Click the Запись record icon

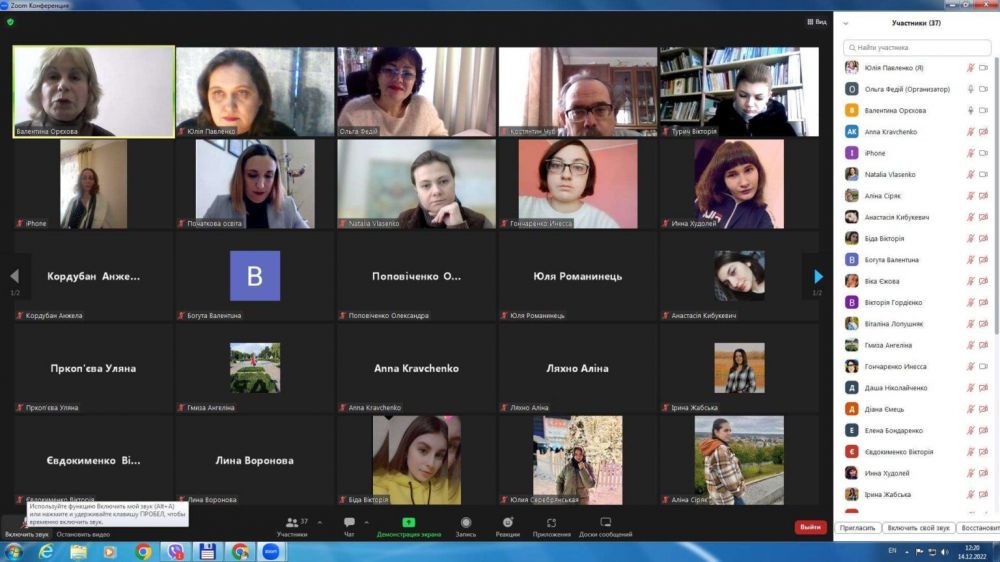pos(466,523)
